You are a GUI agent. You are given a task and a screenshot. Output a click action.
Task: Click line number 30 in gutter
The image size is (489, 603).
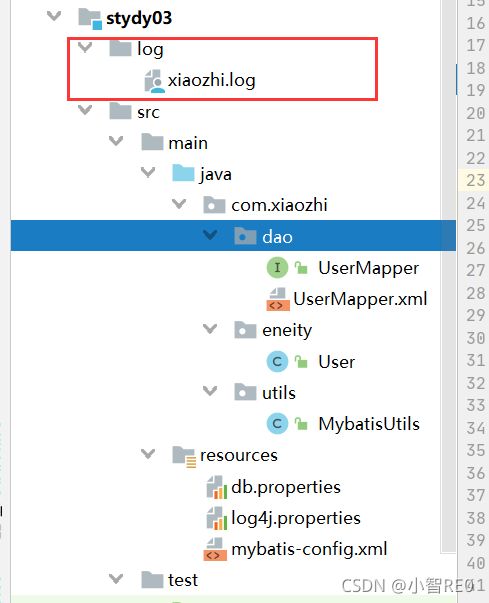[476, 338]
